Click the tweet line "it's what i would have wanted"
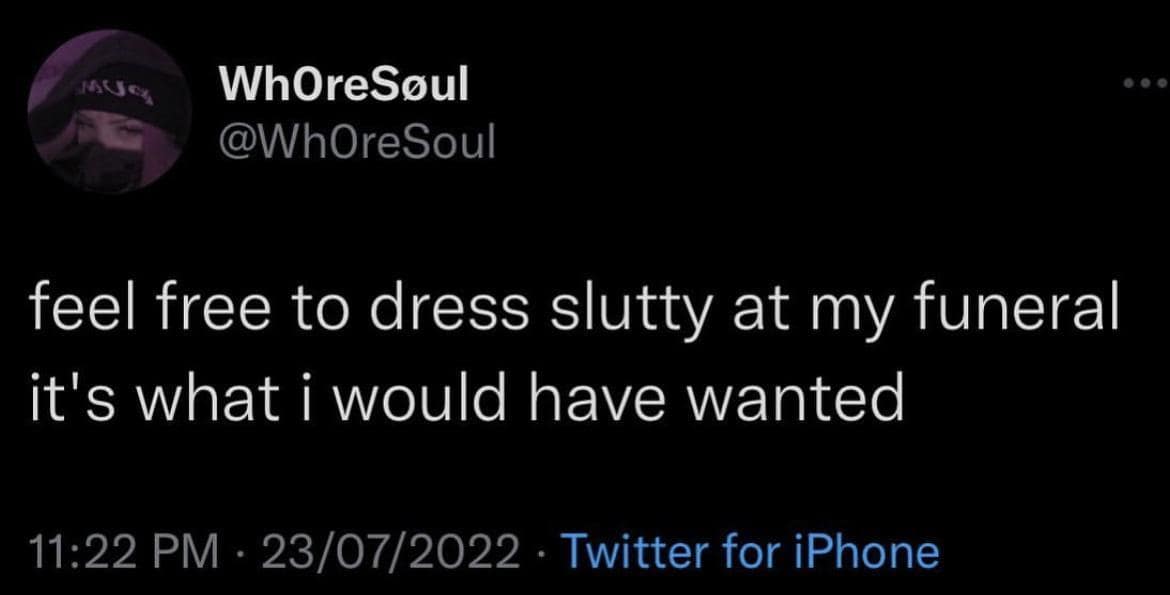This screenshot has width=1170, height=595. 463,398
